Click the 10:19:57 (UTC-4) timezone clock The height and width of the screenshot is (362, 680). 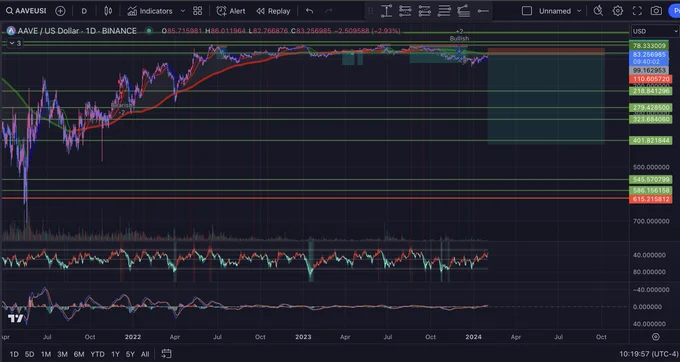pos(649,354)
